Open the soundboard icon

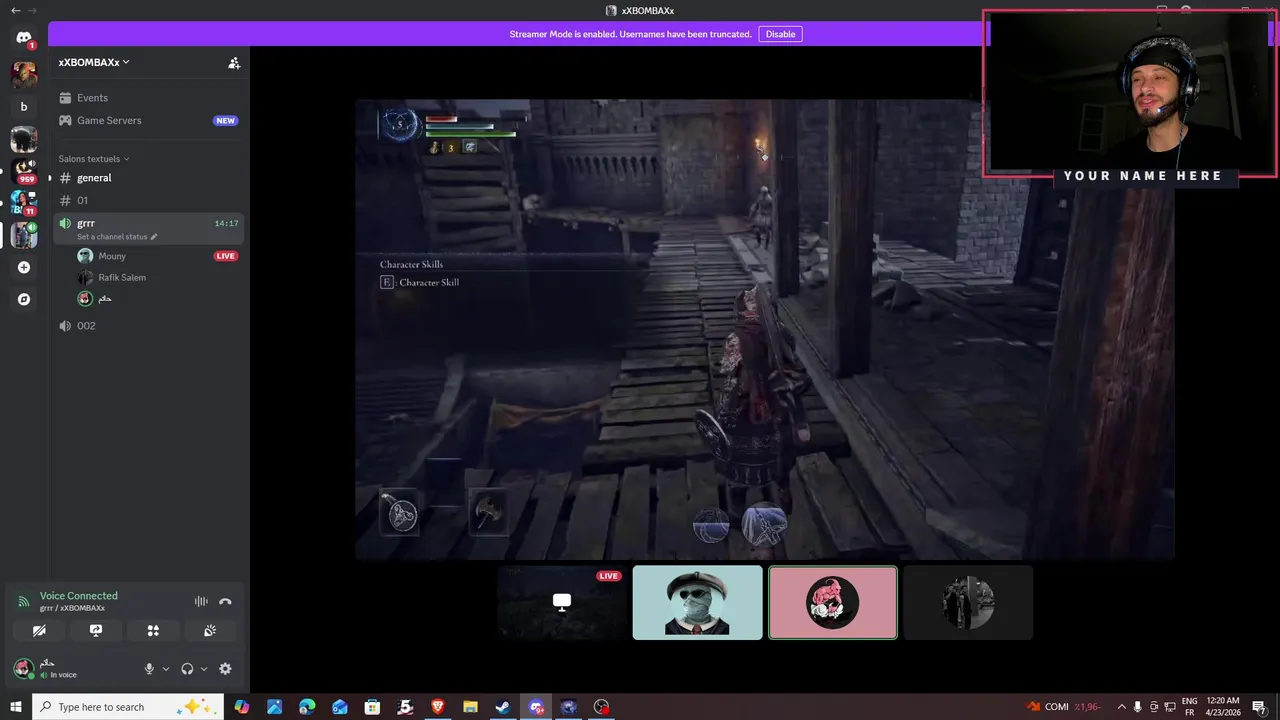(x=210, y=631)
